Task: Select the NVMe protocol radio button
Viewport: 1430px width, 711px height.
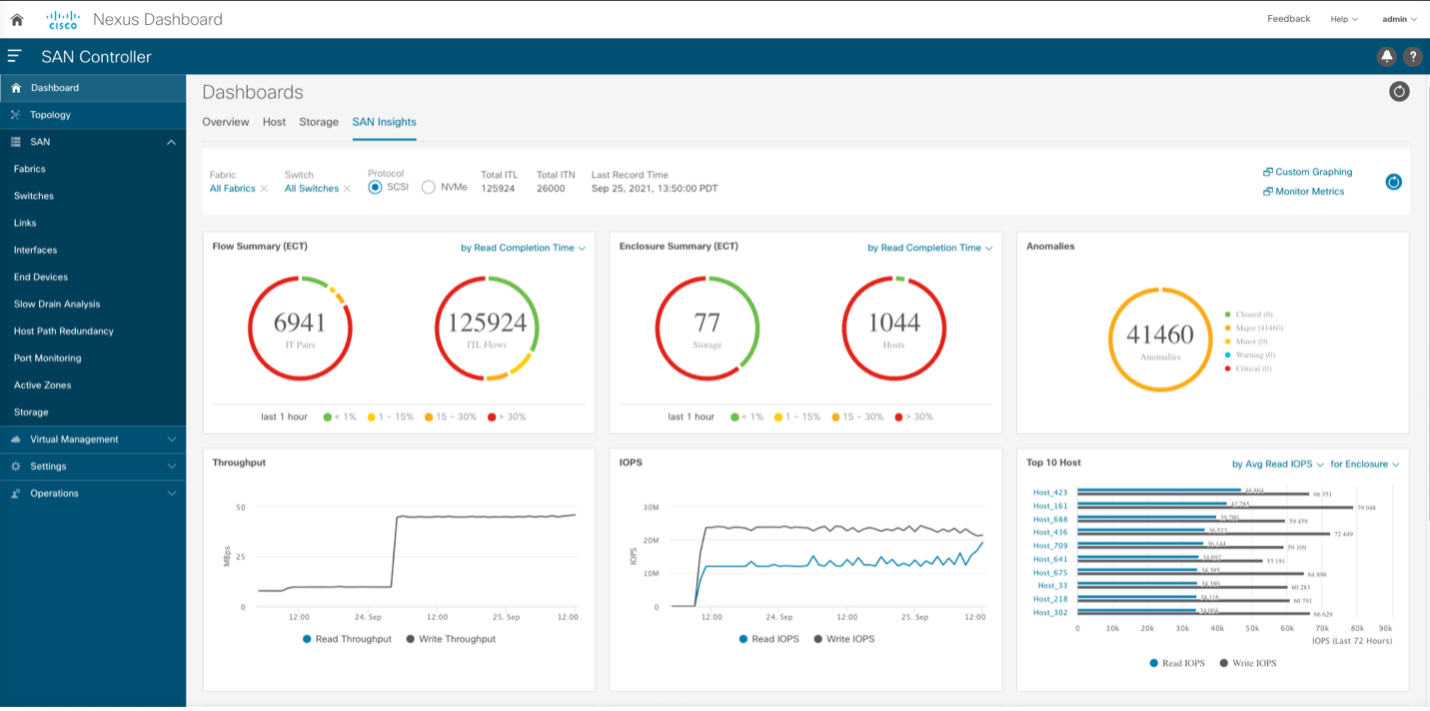Action: (x=428, y=187)
